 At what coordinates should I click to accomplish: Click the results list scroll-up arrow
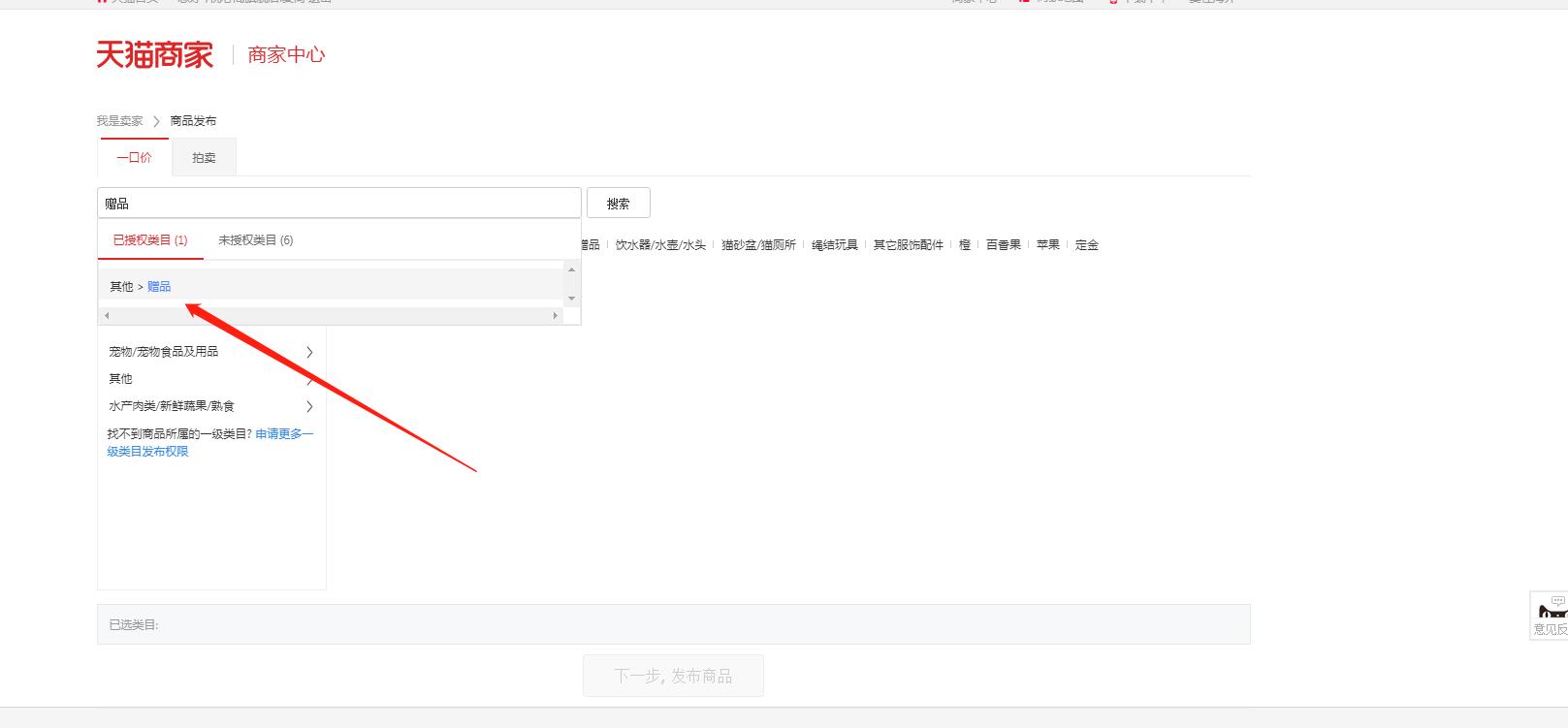click(571, 269)
